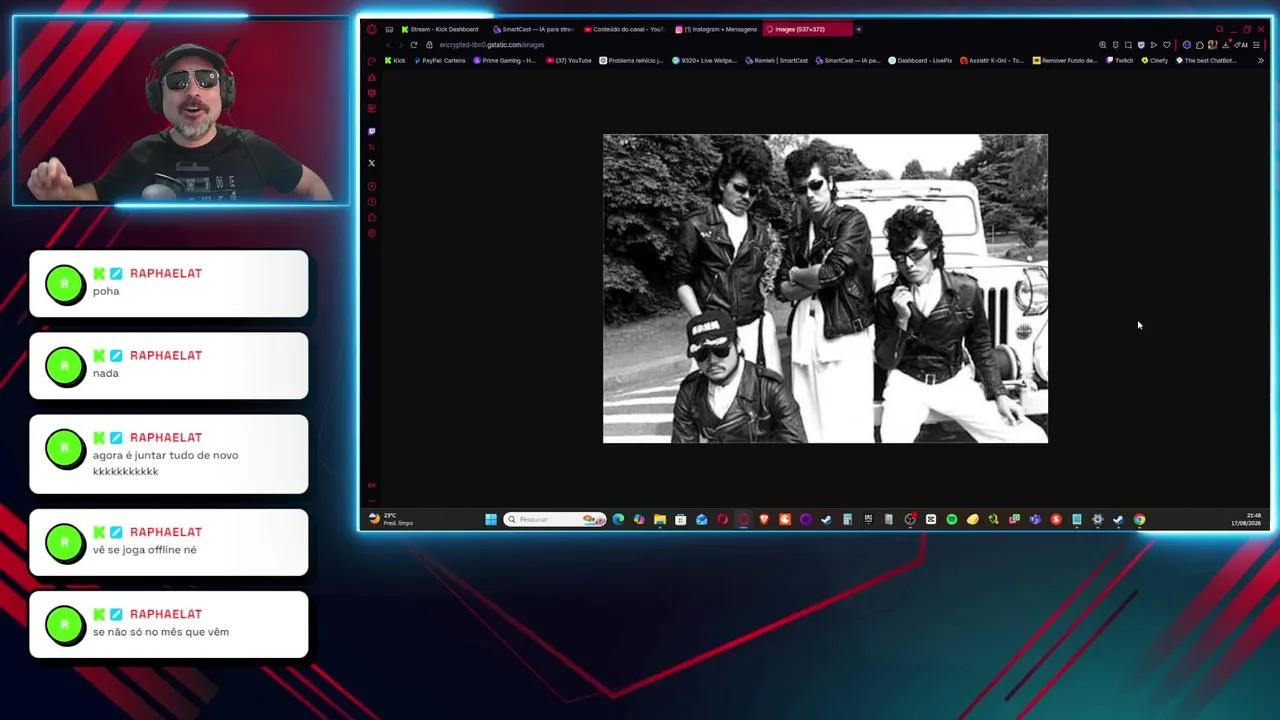Click the chat message 'agora é juntar tudo de novo'
1280x720 pixels.
point(169,454)
